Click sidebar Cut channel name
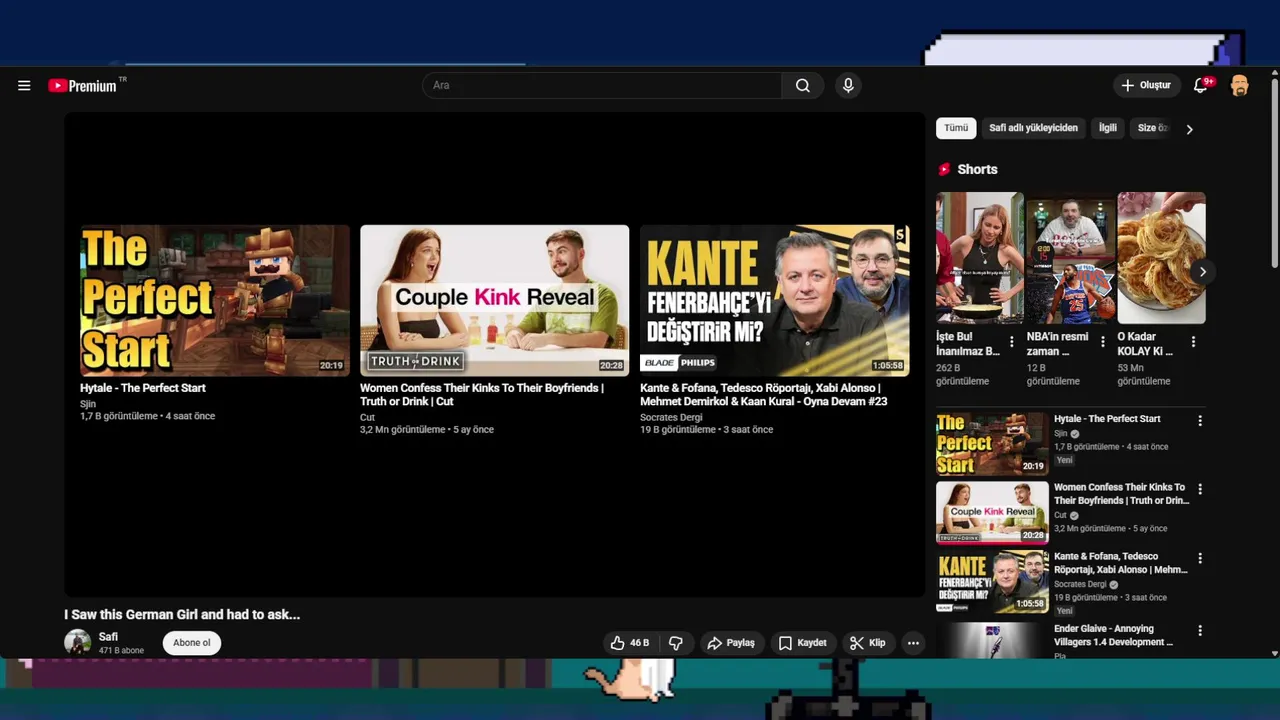1280x720 pixels. 1060,516
